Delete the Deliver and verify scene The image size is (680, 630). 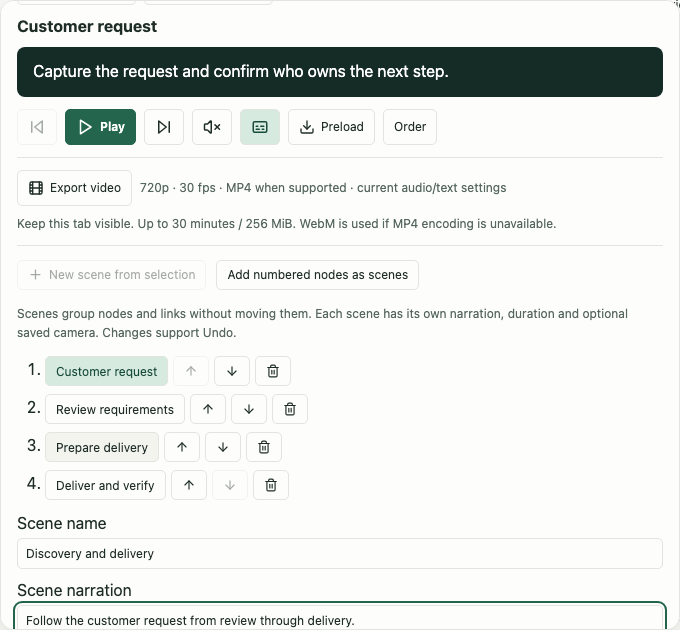tap(271, 485)
